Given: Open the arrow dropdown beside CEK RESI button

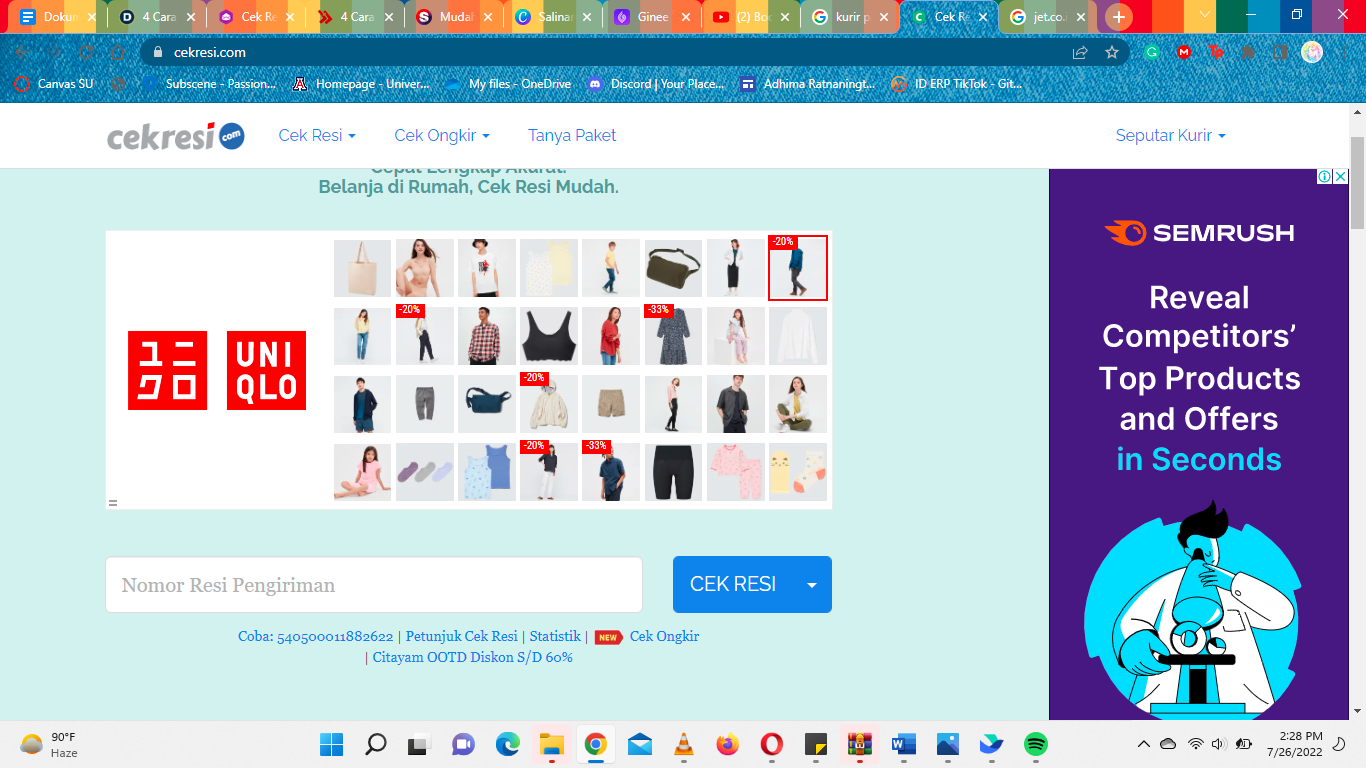Looking at the screenshot, I should (x=812, y=585).
